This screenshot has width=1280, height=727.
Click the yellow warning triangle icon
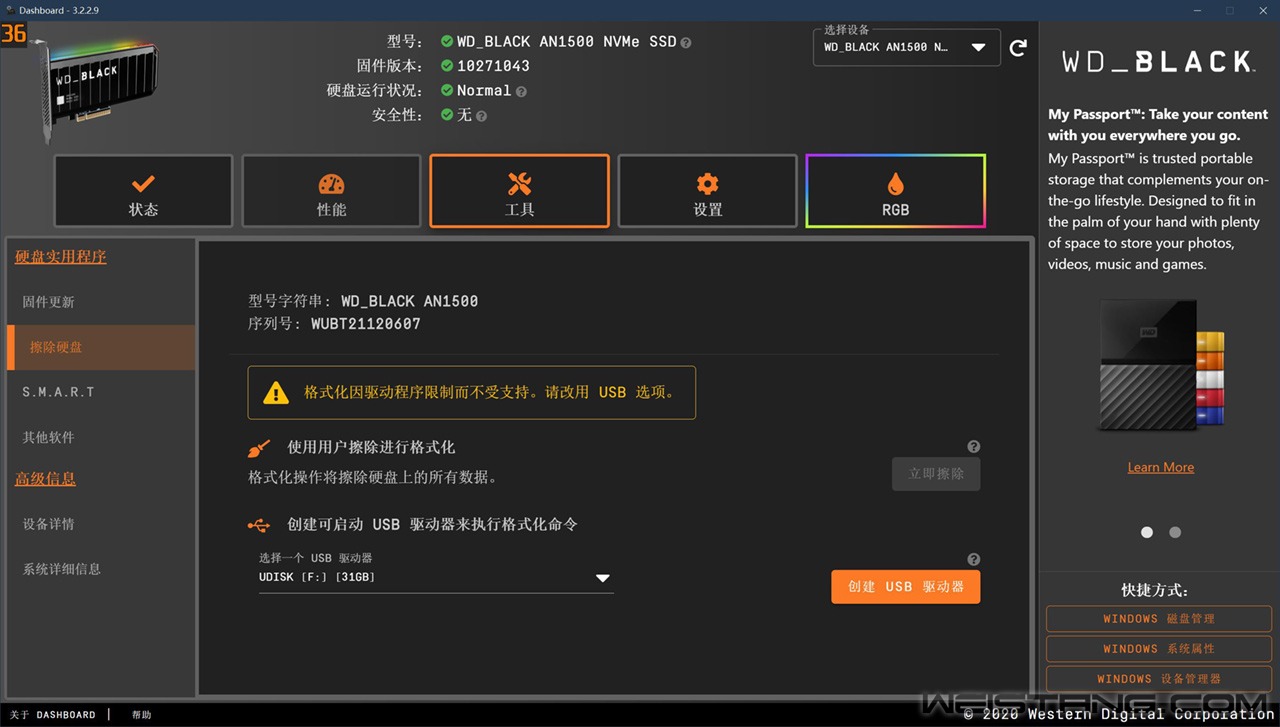276,393
